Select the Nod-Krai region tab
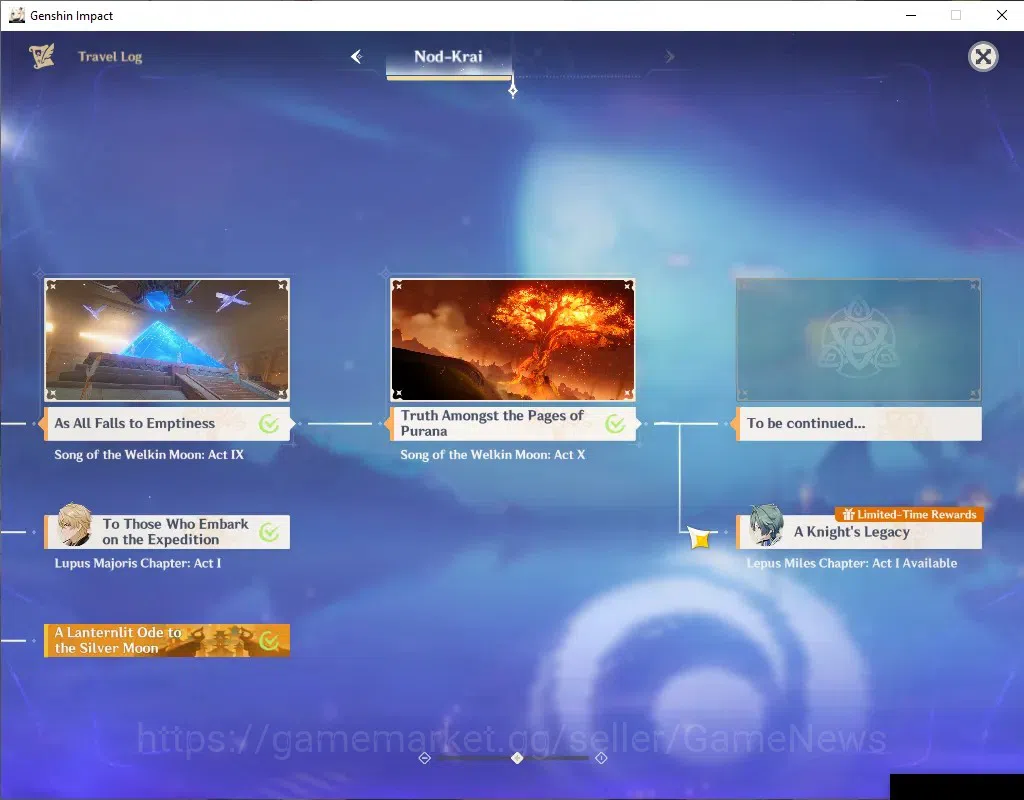Viewport: 1024px width, 800px height. [449, 58]
